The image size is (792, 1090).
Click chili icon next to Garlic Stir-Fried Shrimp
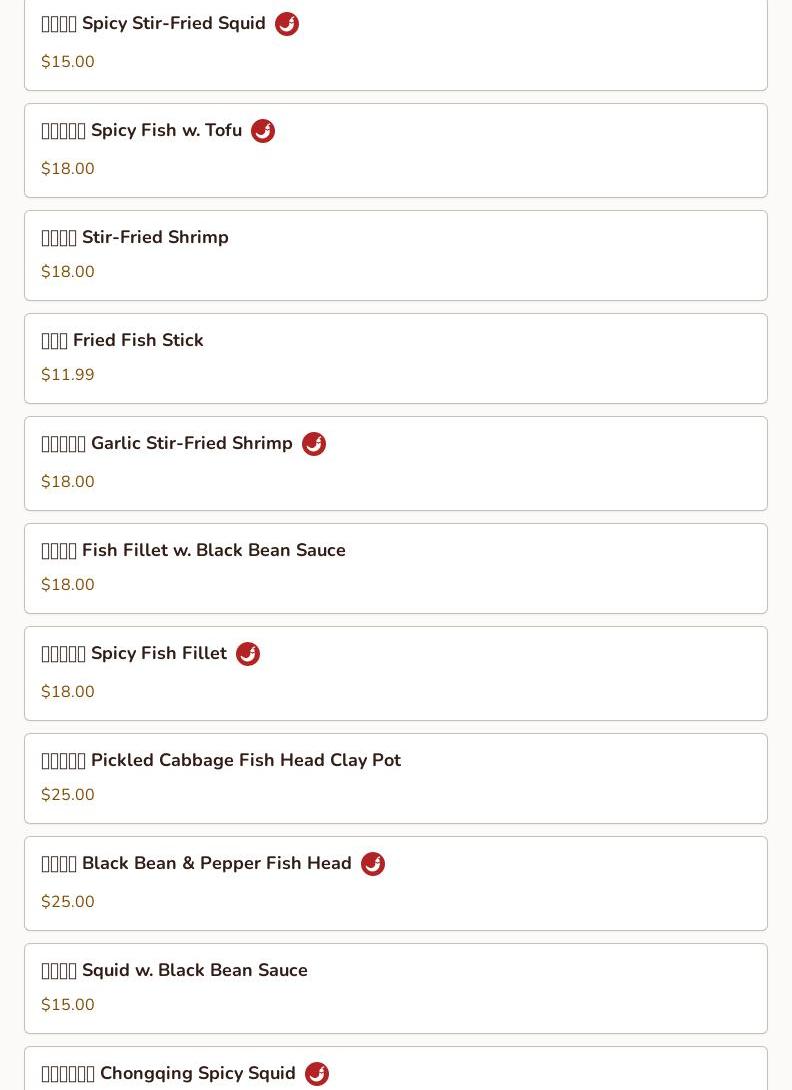click(x=314, y=444)
